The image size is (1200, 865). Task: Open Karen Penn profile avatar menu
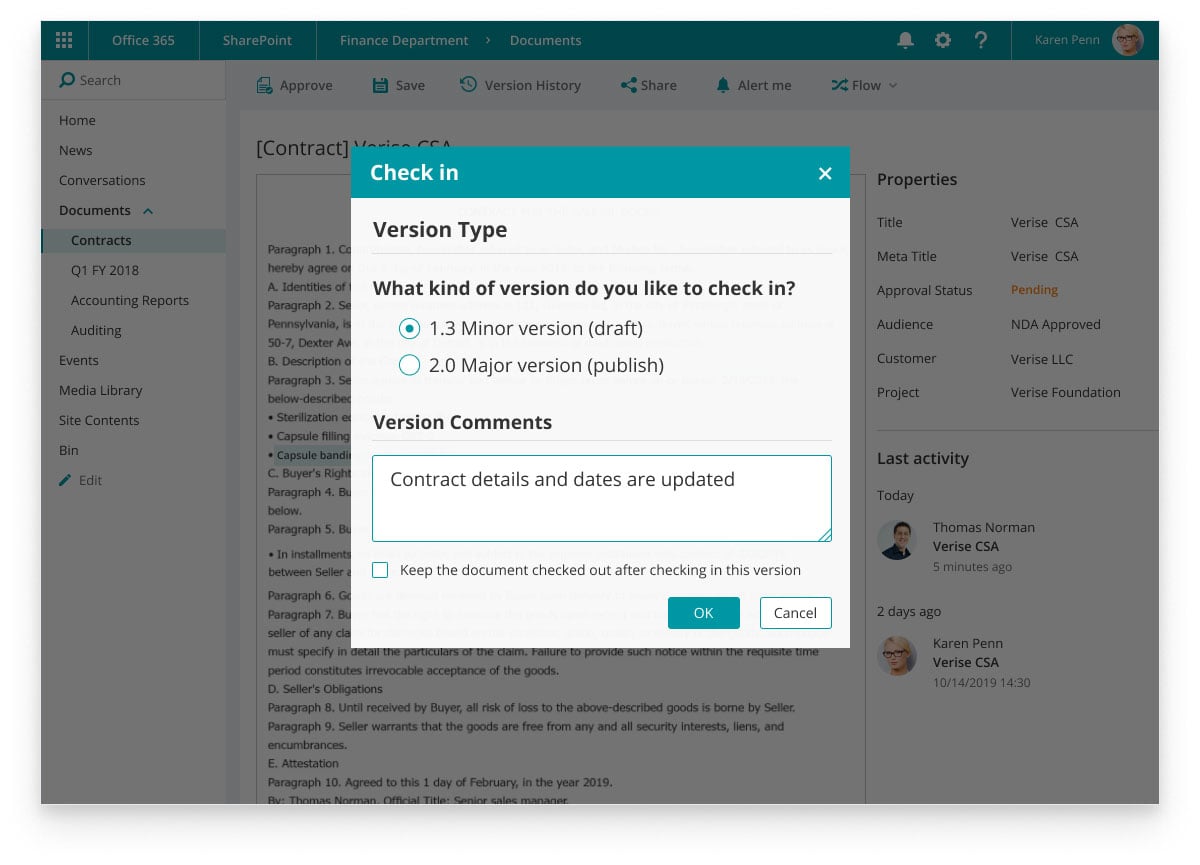click(1127, 40)
